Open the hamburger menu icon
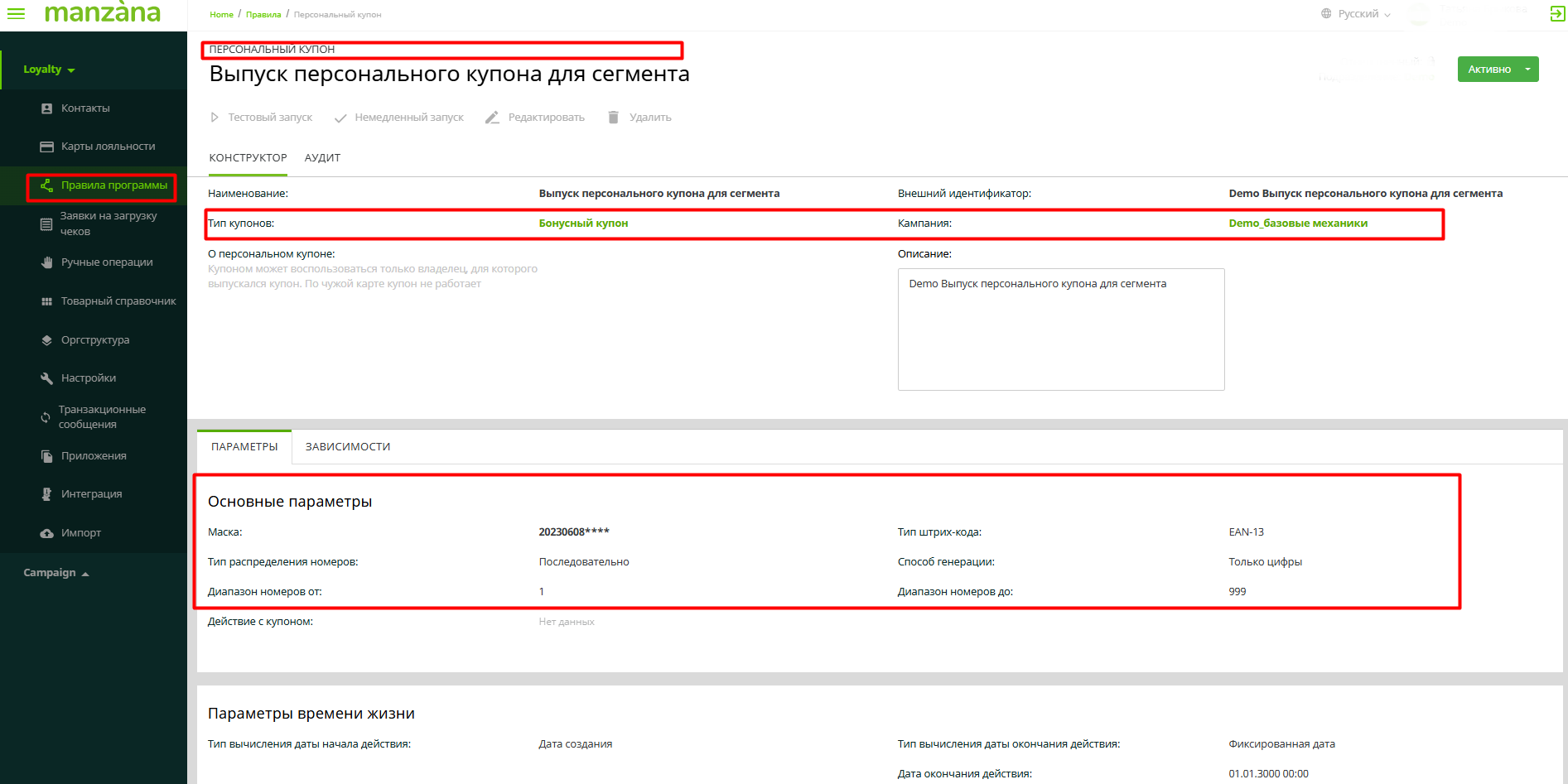Image resolution: width=1568 pixels, height=784 pixels. click(x=16, y=13)
